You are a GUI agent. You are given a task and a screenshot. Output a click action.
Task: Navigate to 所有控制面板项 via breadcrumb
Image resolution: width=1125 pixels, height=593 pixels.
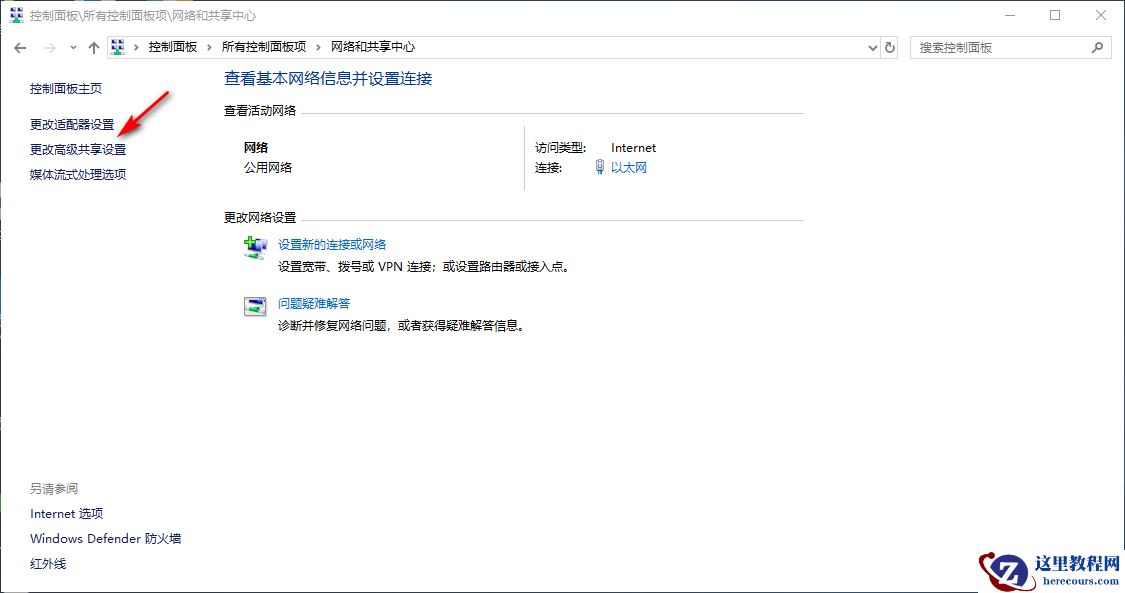coord(263,46)
